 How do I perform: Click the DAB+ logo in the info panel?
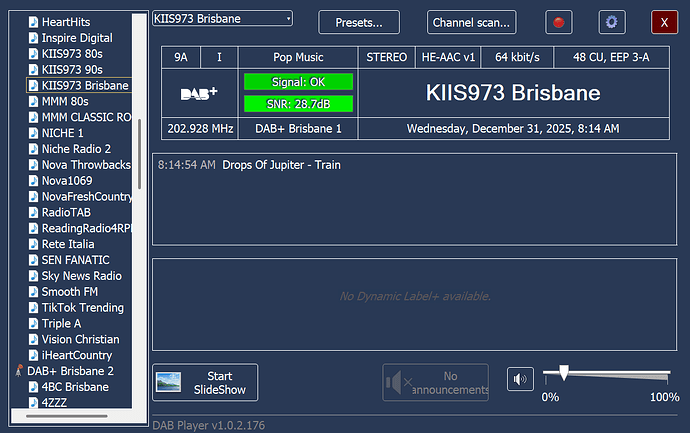pos(199,93)
